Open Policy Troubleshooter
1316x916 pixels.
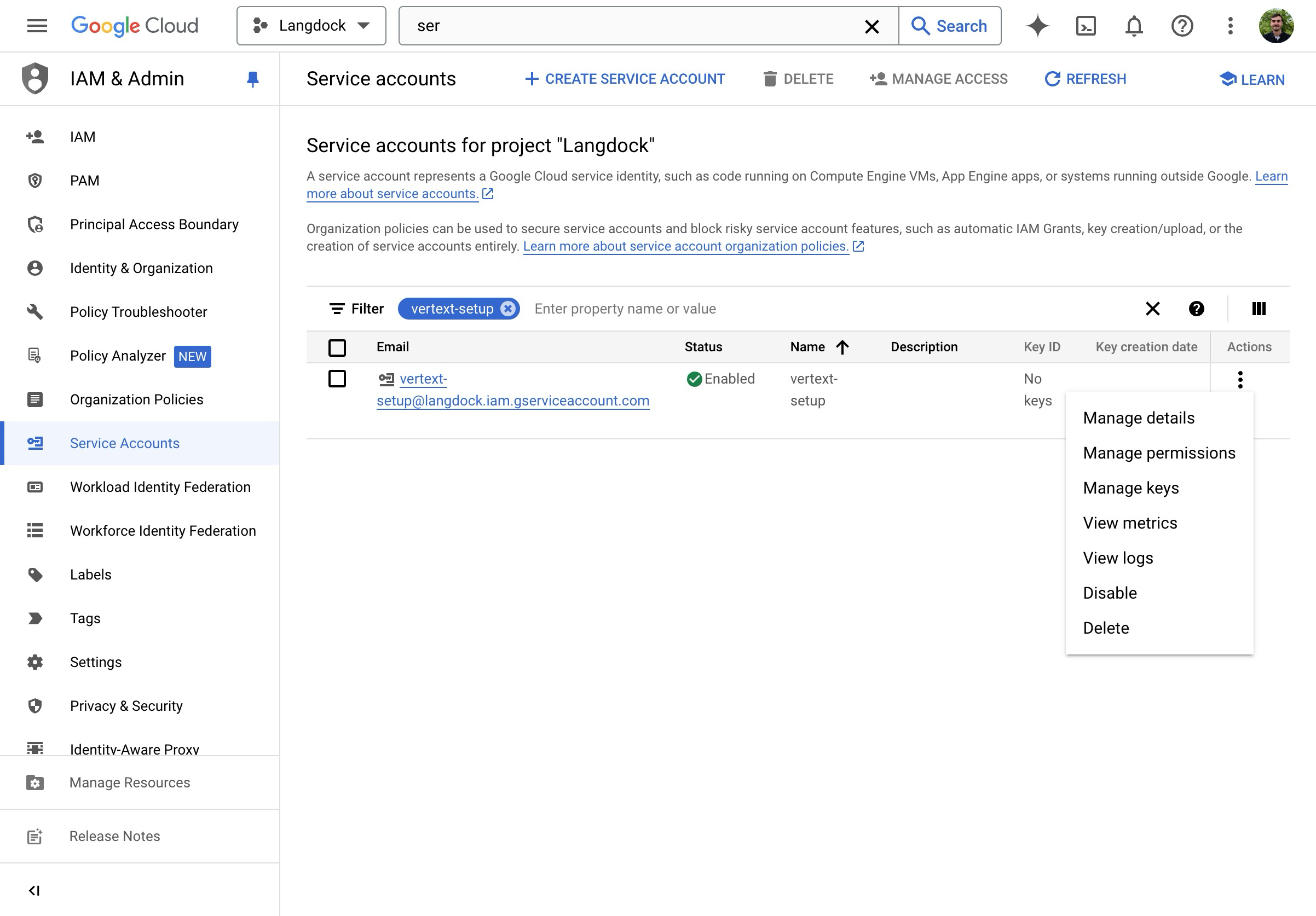point(140,312)
